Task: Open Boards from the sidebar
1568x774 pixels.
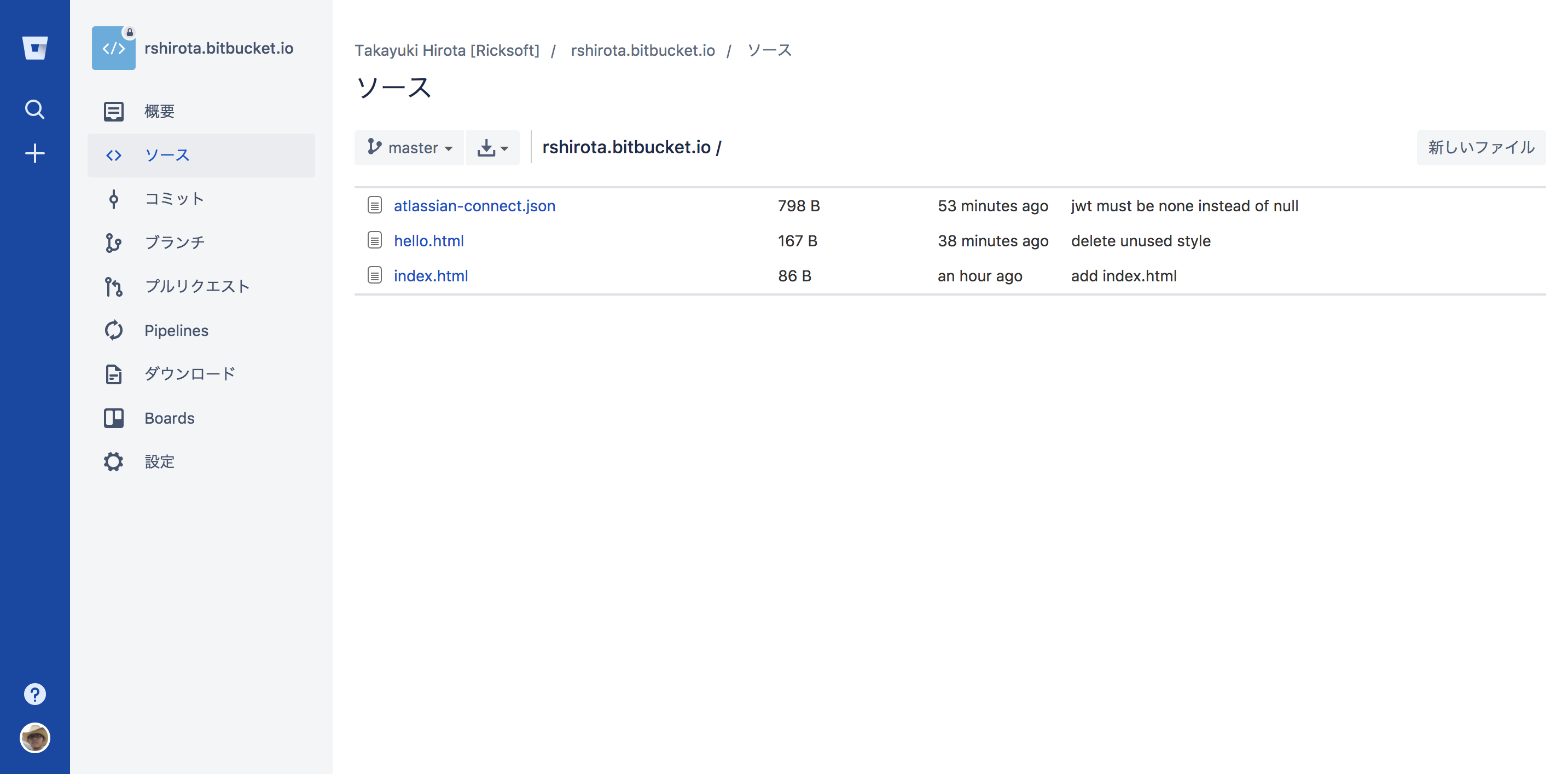Action: click(x=201, y=418)
